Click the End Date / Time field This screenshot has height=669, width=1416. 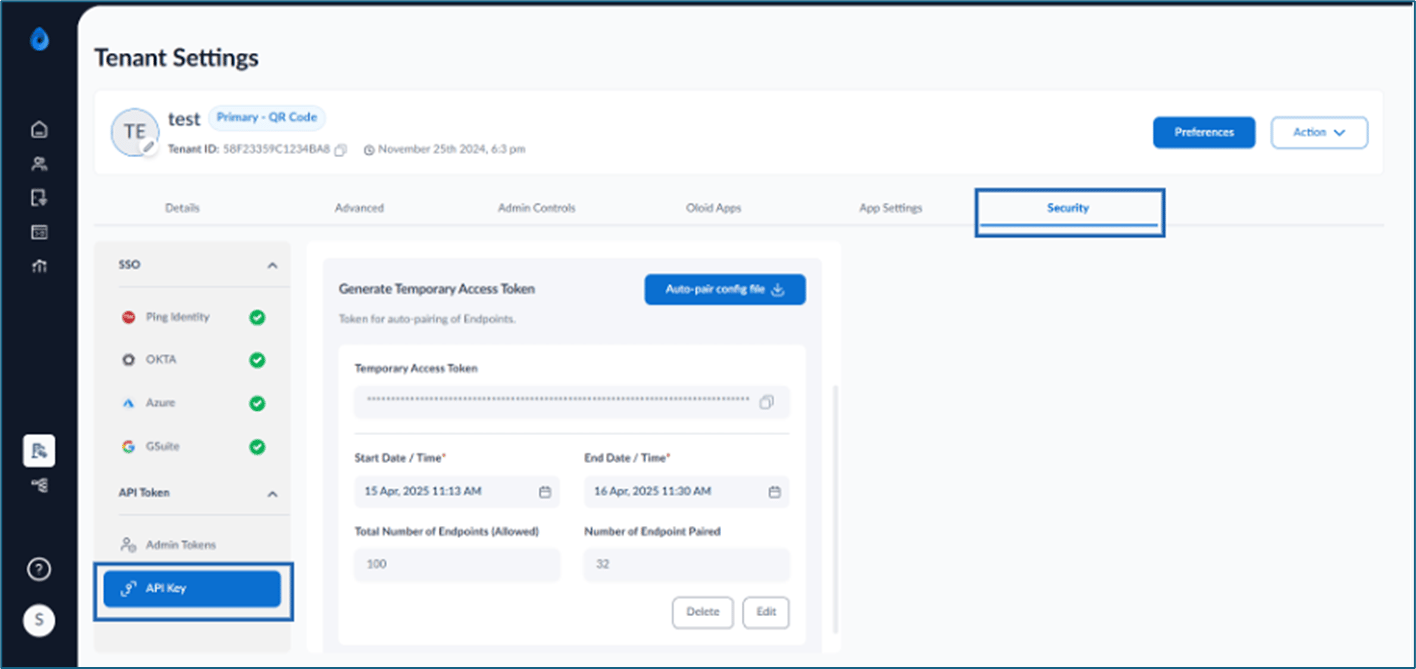pos(687,492)
